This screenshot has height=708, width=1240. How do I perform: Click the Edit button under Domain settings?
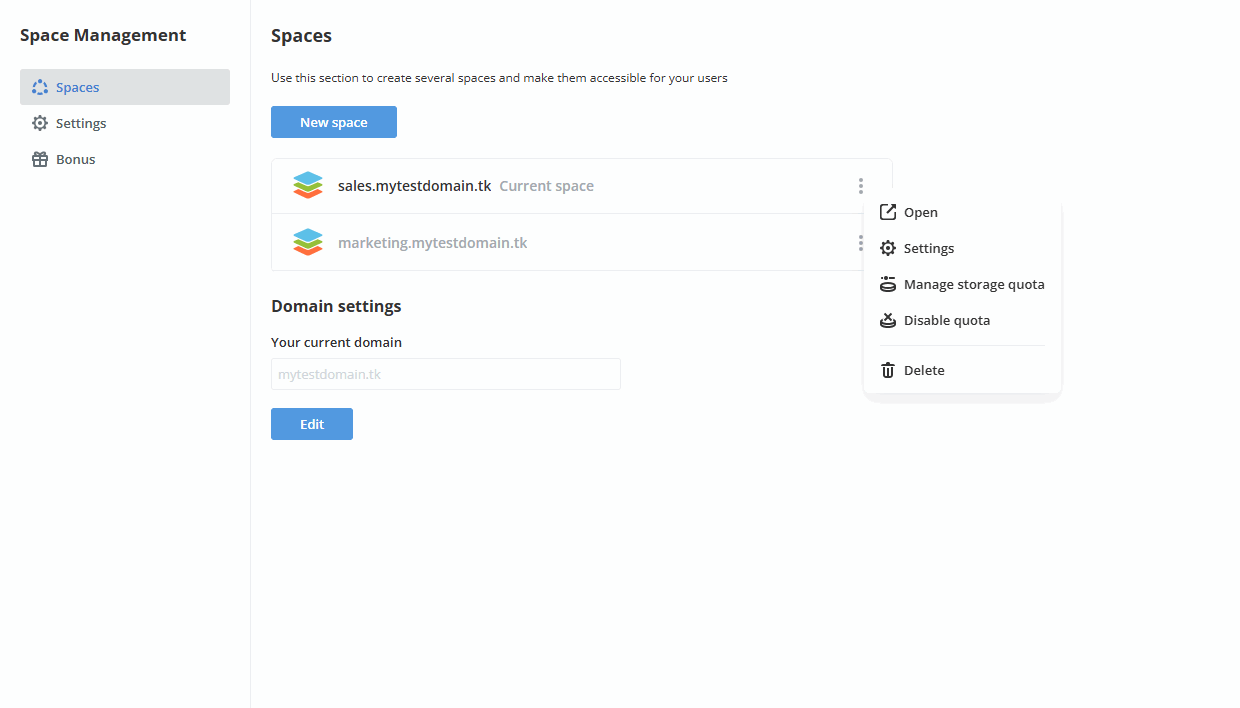pos(311,423)
